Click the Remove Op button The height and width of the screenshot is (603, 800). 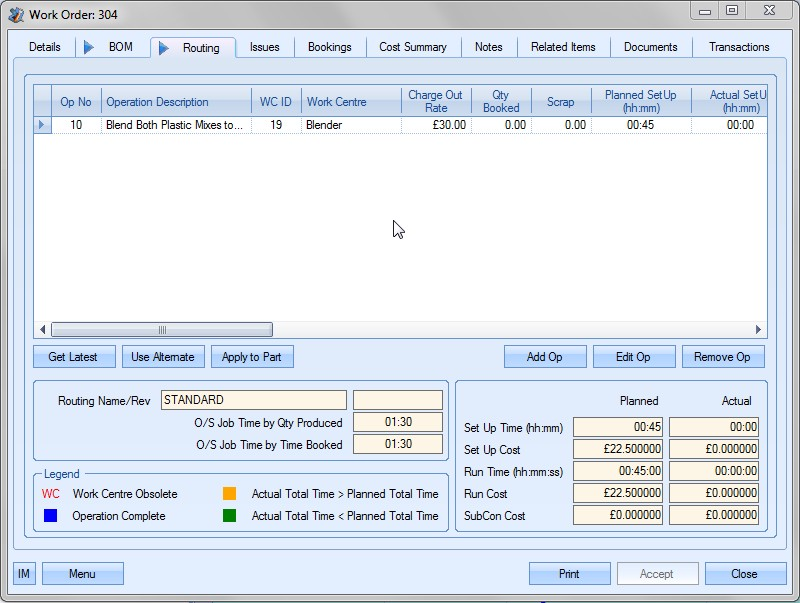pos(722,357)
